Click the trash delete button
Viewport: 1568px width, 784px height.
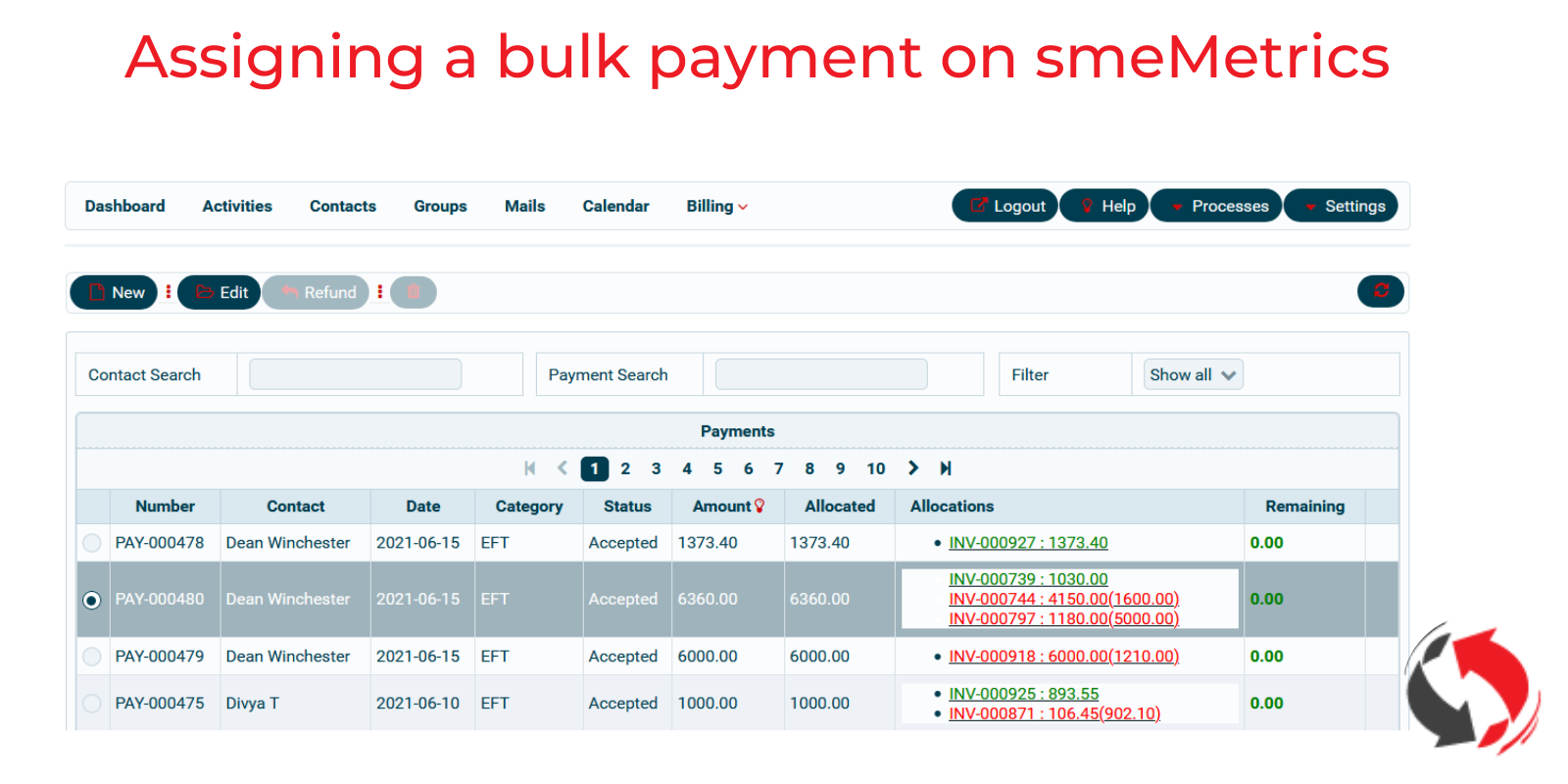(x=414, y=292)
